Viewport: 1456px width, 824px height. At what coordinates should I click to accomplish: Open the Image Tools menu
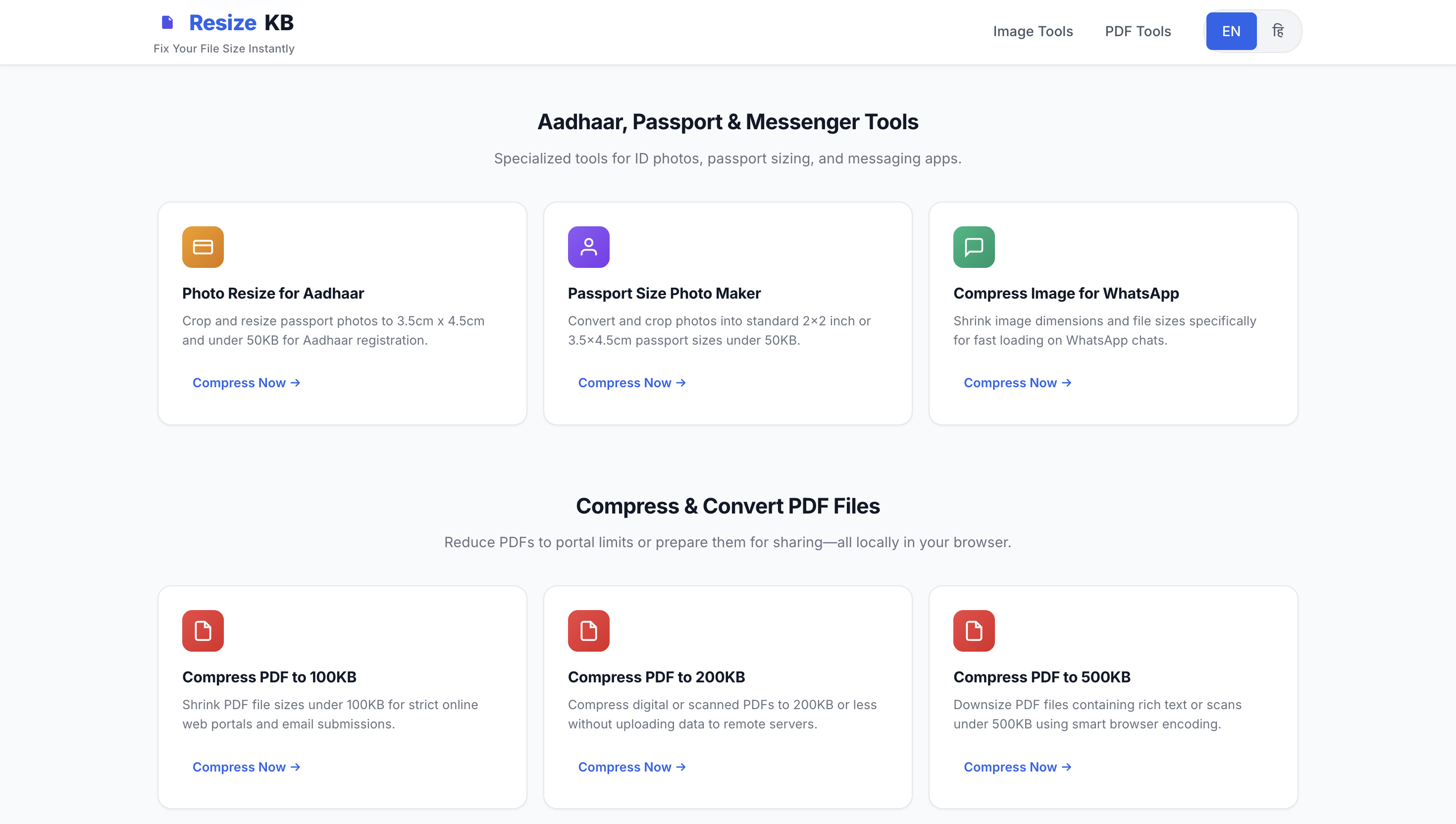pos(1033,31)
